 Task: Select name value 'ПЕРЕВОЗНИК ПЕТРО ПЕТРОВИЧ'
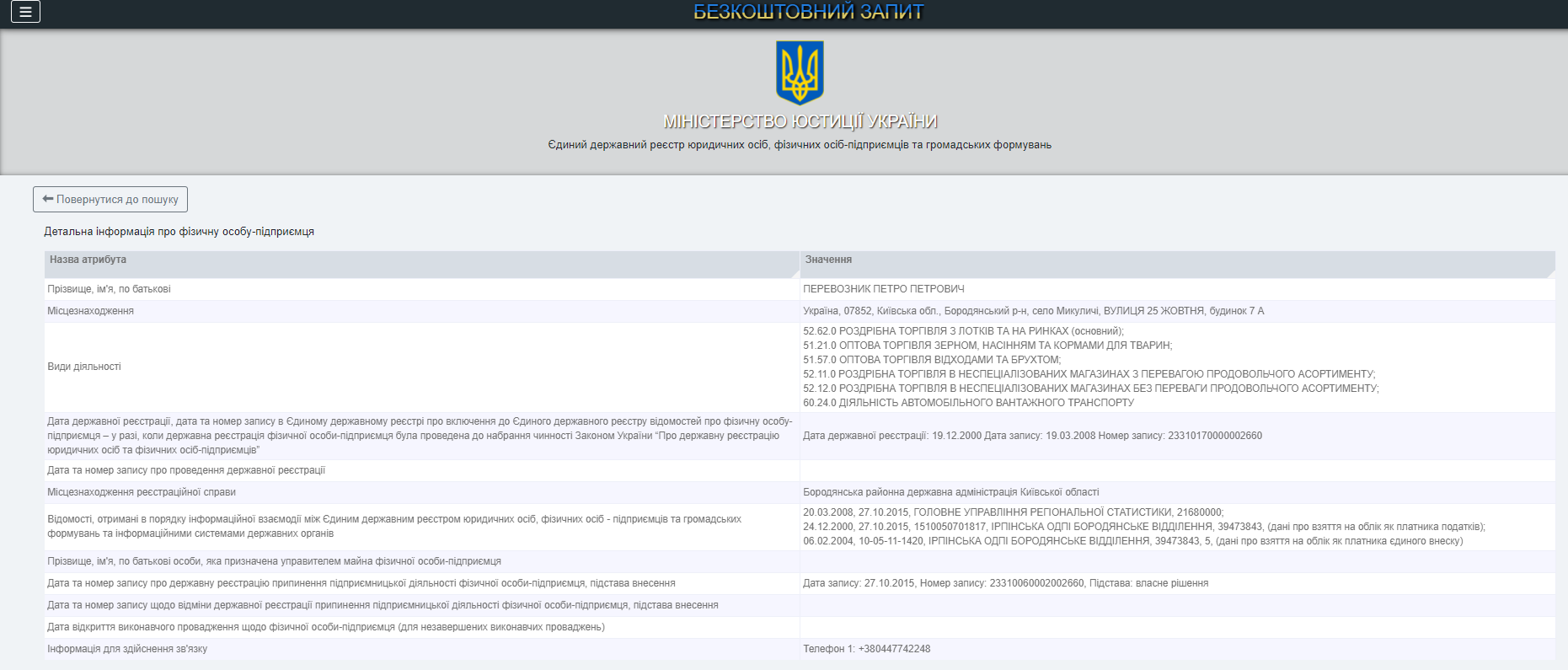(x=883, y=289)
